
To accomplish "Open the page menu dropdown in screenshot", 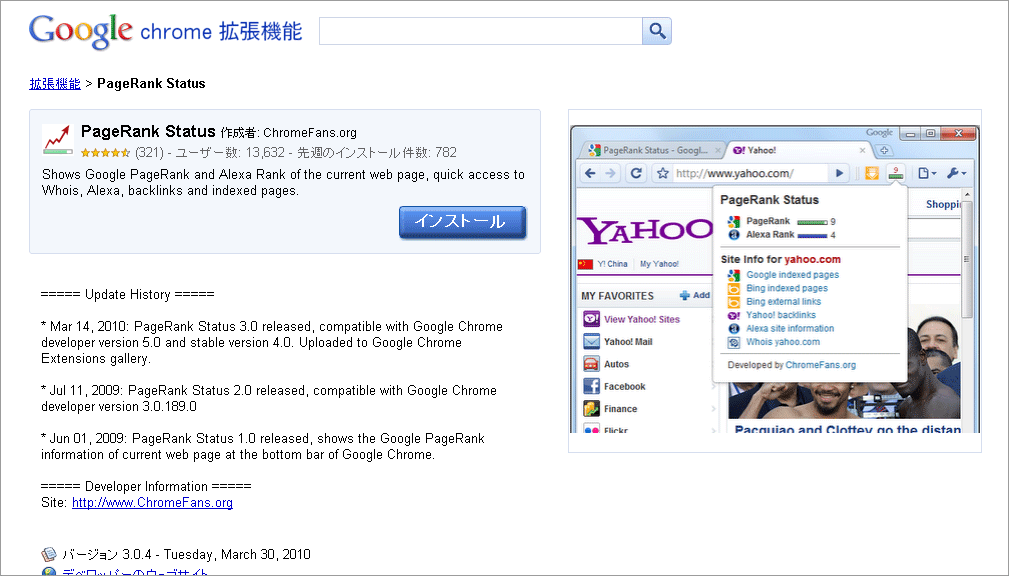I will pyautogui.click(x=927, y=173).
